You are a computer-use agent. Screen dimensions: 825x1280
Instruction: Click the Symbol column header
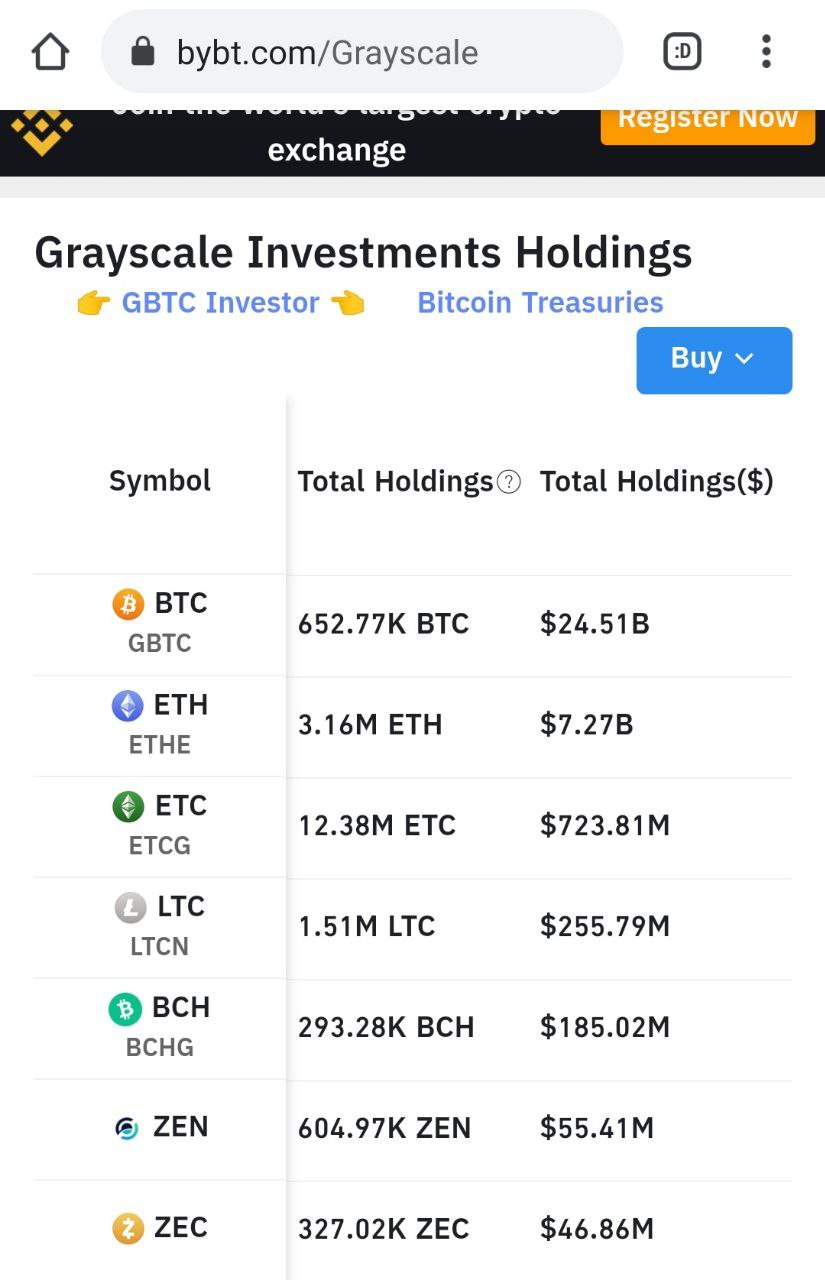click(x=160, y=481)
